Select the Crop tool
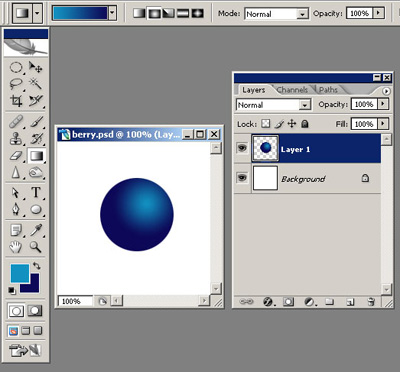This screenshot has width=400, height=372. 16,100
